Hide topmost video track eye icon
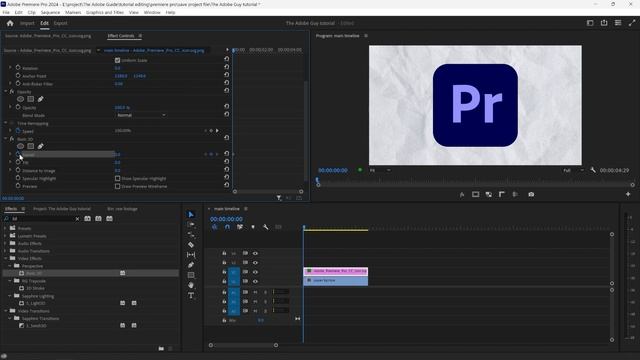The width and height of the screenshot is (640, 360). pos(256,253)
